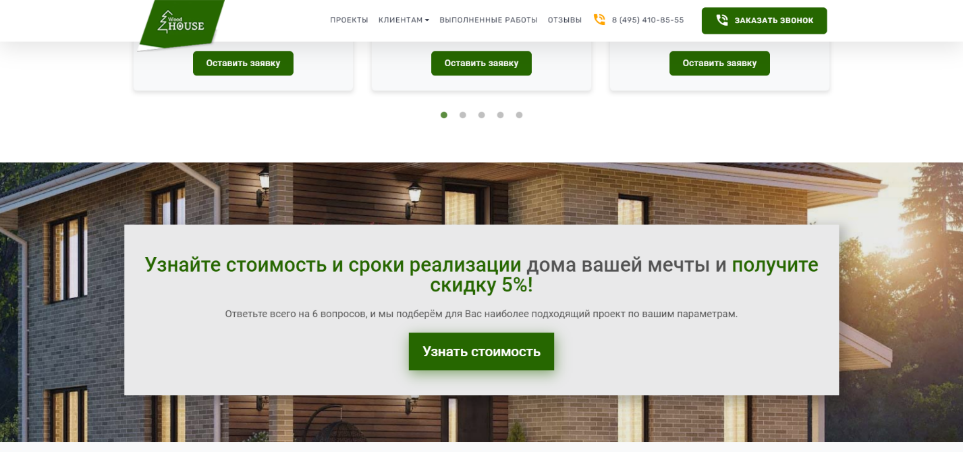Click the orange phone icon in header
Screen dimensions: 963x452
(599, 20)
